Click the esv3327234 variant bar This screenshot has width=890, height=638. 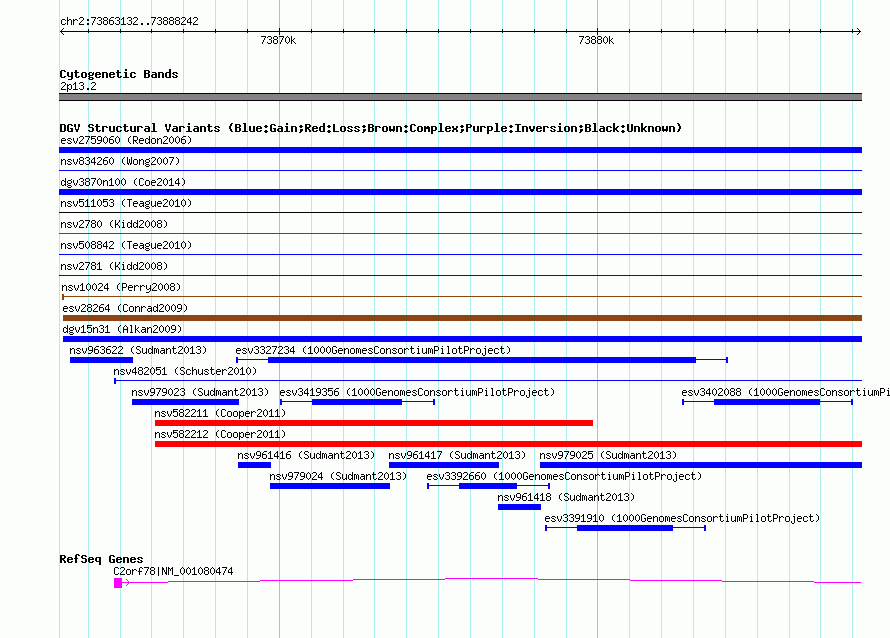pyautogui.click(x=482, y=360)
